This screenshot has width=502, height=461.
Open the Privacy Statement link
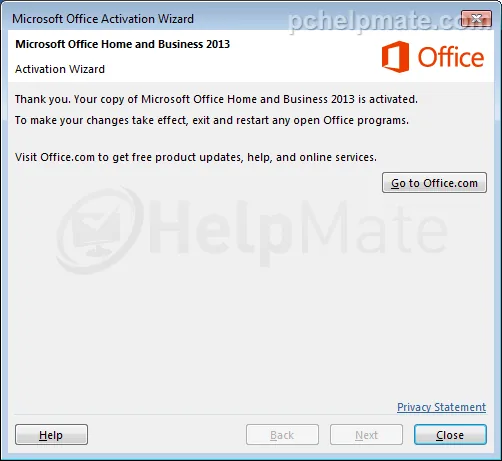(x=441, y=407)
